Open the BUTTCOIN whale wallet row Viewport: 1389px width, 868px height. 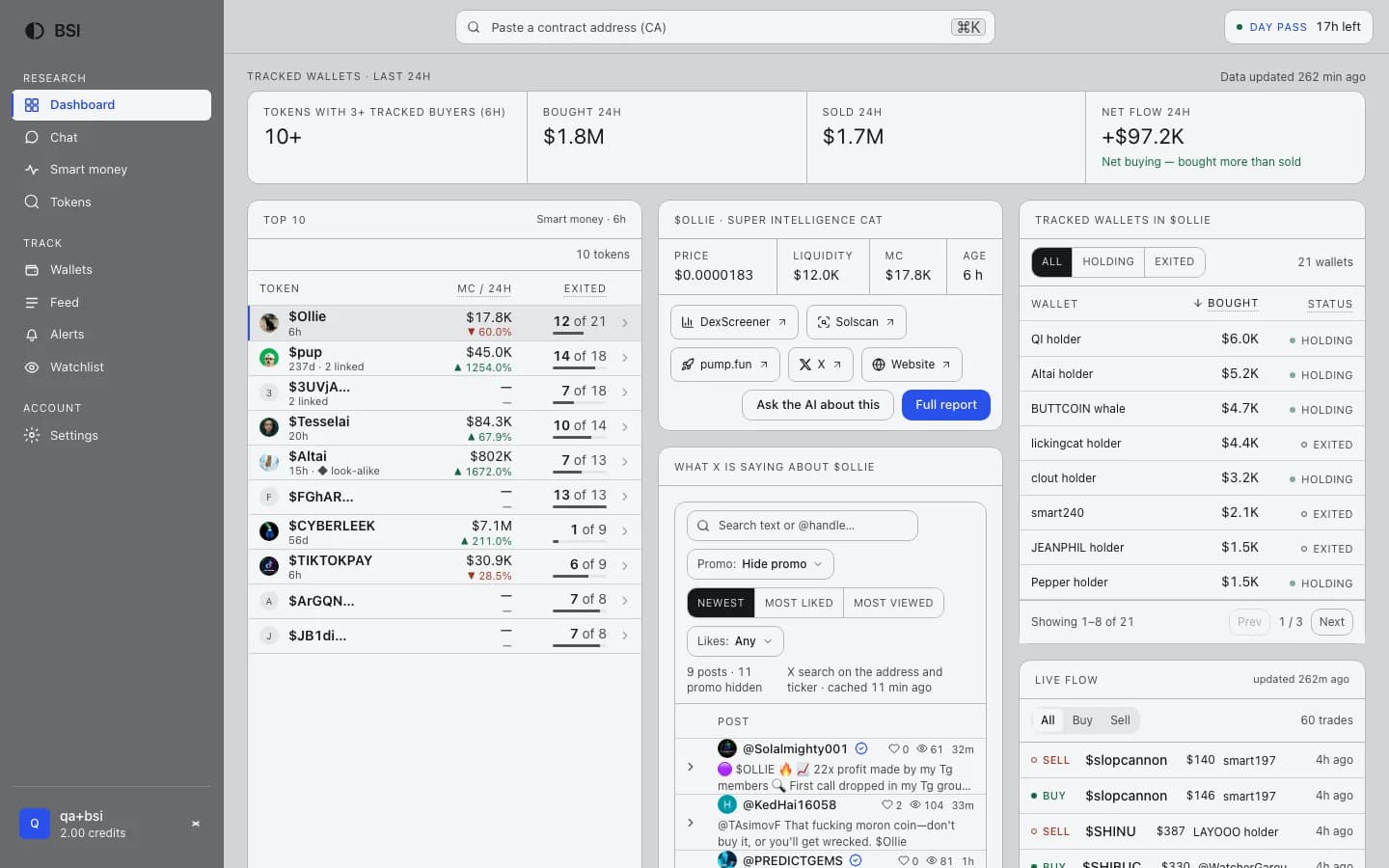pos(1192,409)
